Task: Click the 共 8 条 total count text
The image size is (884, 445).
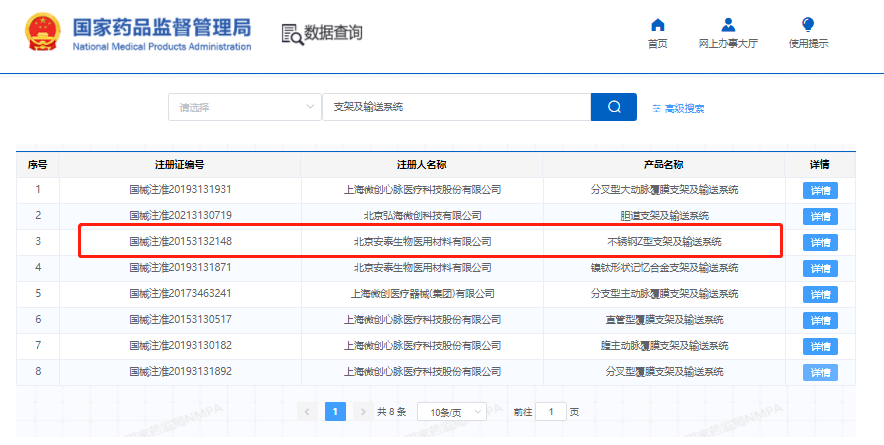Action: pyautogui.click(x=392, y=412)
